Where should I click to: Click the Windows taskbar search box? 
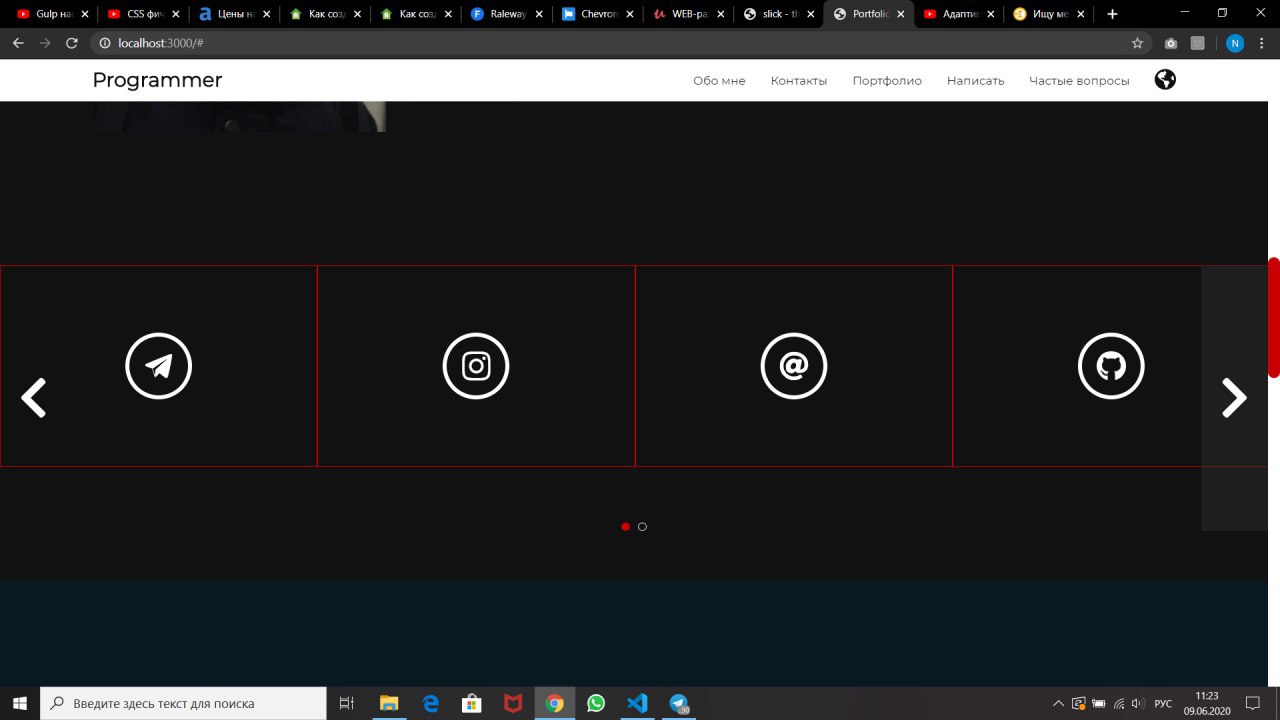183,703
